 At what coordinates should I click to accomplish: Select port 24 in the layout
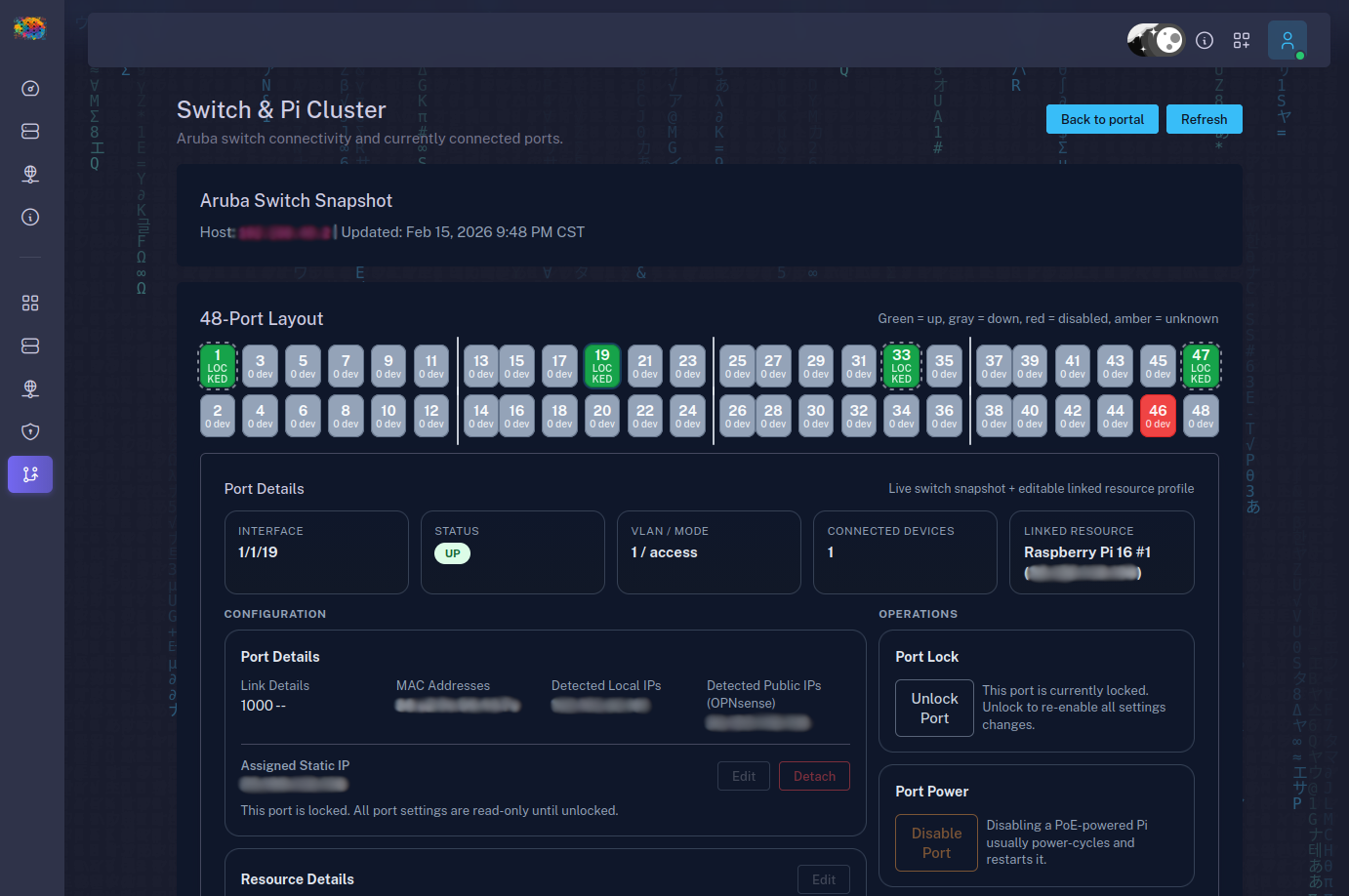(x=688, y=416)
